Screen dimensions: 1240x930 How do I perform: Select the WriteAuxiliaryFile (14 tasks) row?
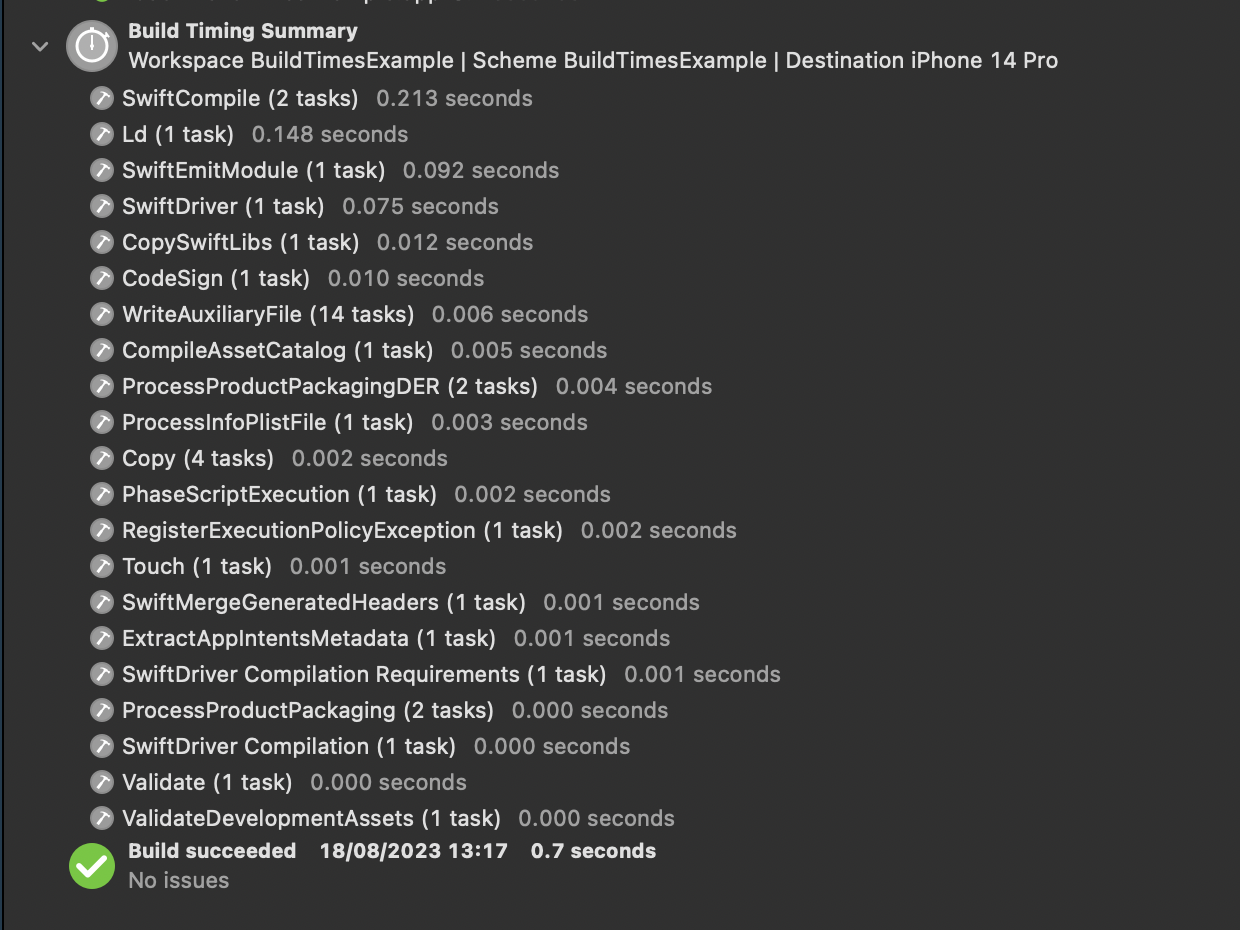pos(268,314)
